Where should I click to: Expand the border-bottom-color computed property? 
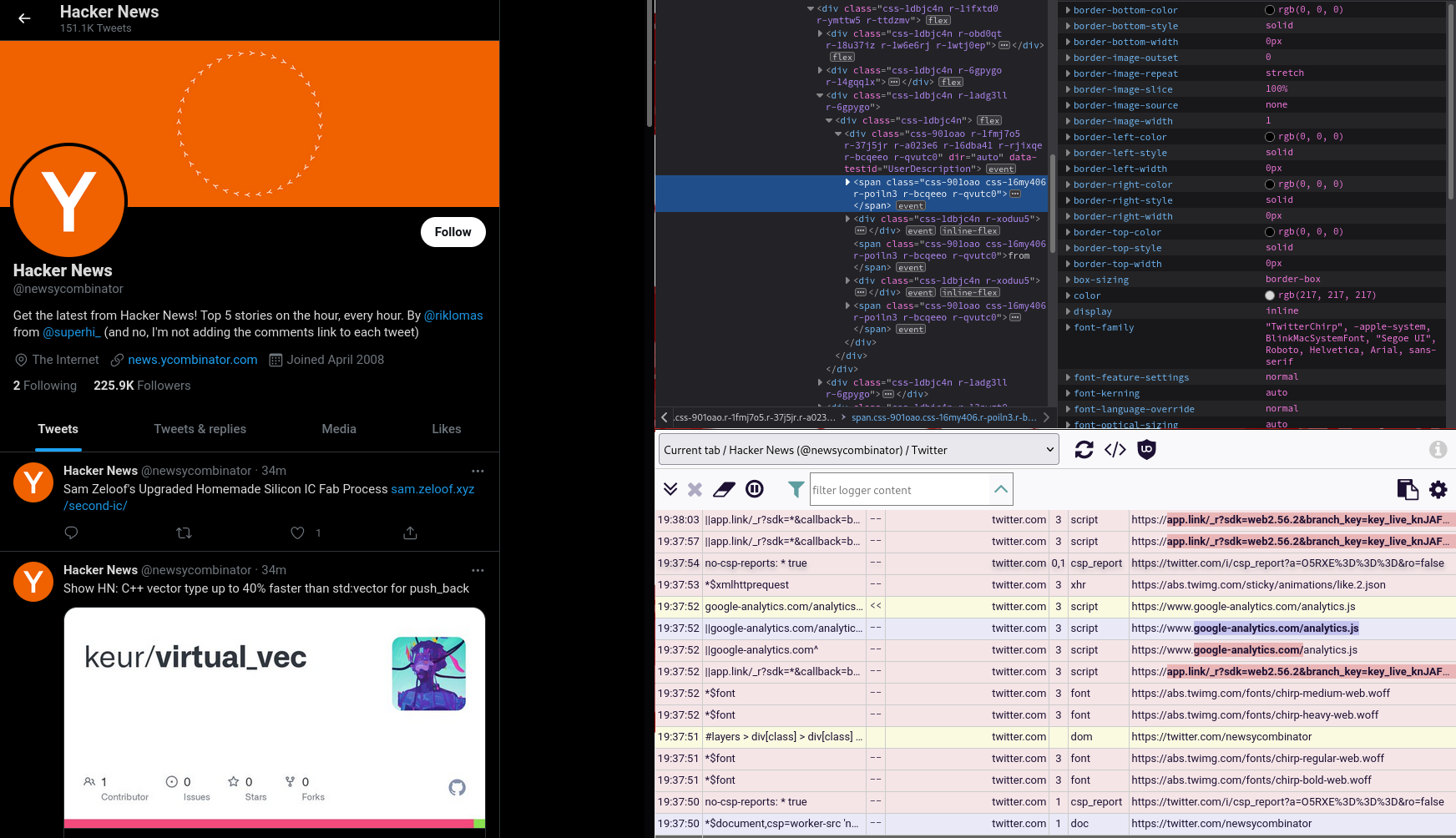point(1068,10)
